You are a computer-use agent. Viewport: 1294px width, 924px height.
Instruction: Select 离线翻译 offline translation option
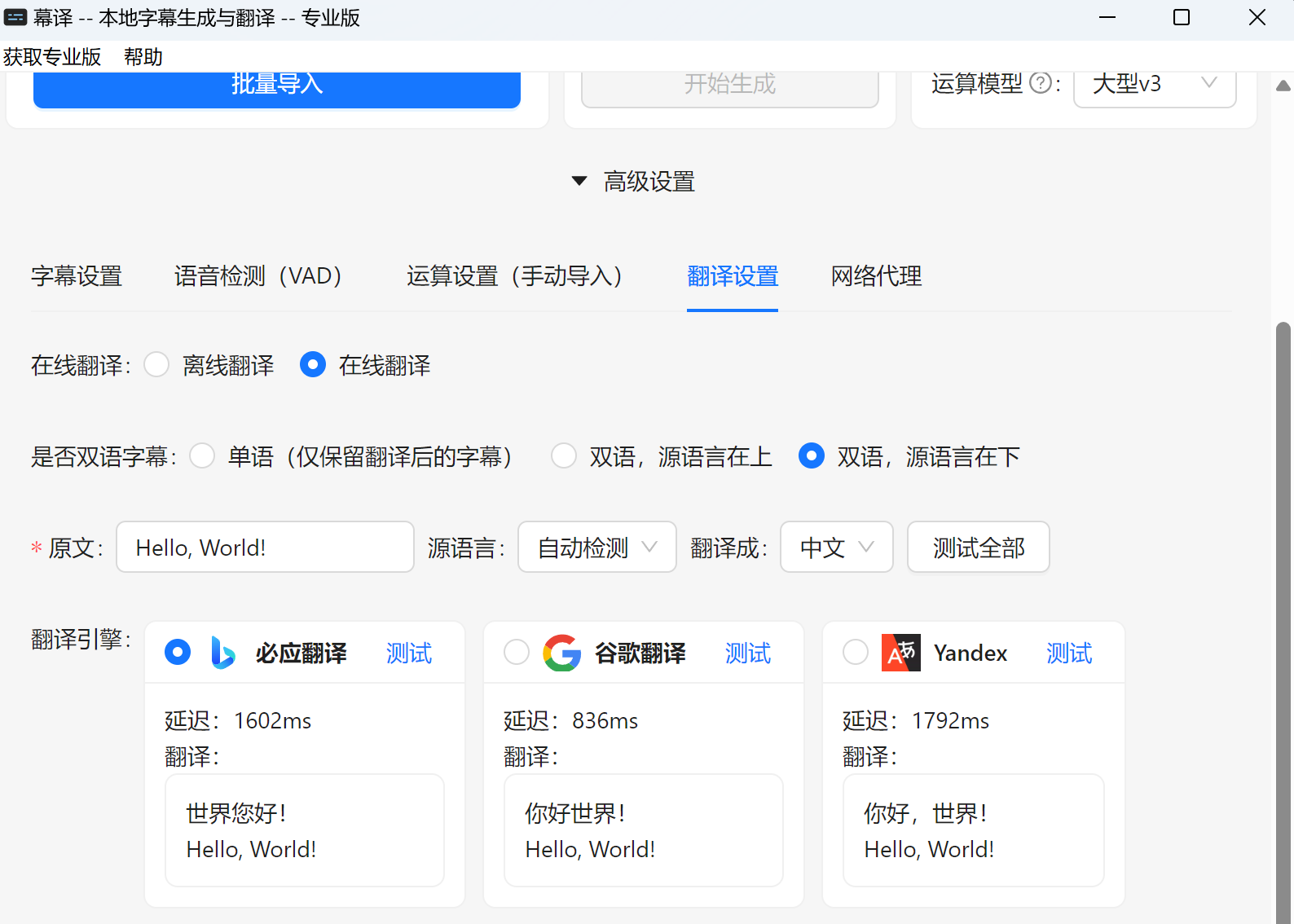point(156,365)
